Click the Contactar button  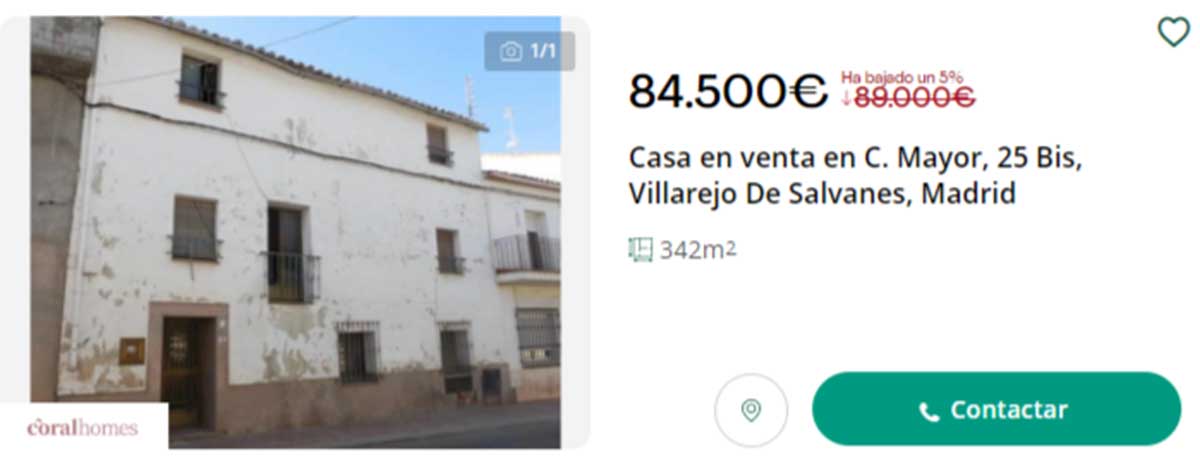(996, 409)
